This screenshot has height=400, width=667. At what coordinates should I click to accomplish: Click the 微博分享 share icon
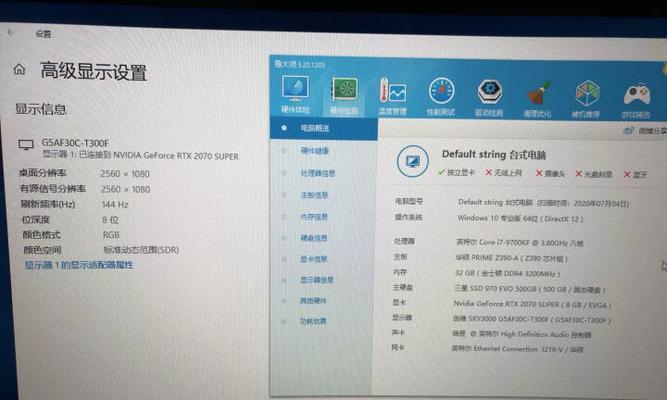(628, 131)
